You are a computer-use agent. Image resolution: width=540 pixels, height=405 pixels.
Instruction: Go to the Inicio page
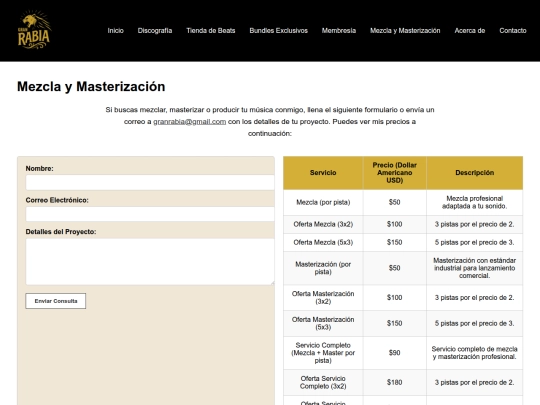coord(115,31)
